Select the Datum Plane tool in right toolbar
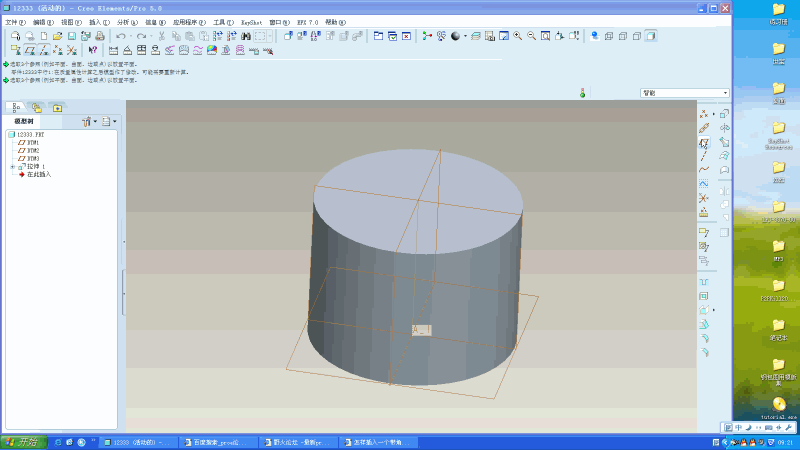 (x=704, y=142)
